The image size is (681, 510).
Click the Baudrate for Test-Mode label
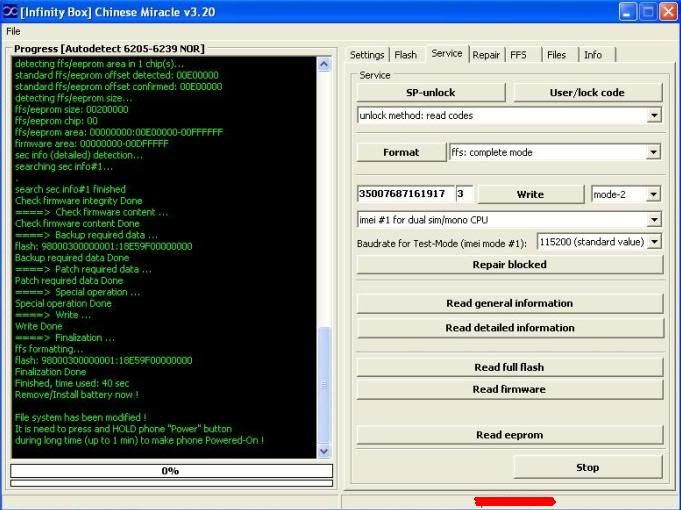point(442,244)
